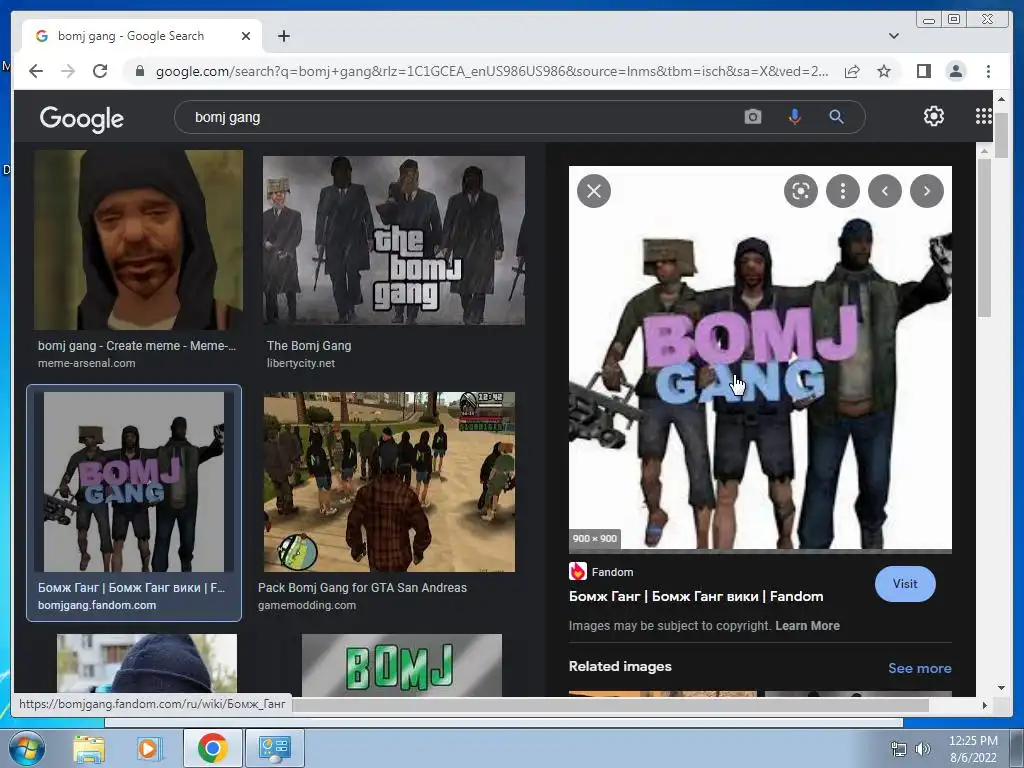Image resolution: width=1024 pixels, height=768 pixels.
Task: Click the Visit button for Fandom
Action: point(904,584)
